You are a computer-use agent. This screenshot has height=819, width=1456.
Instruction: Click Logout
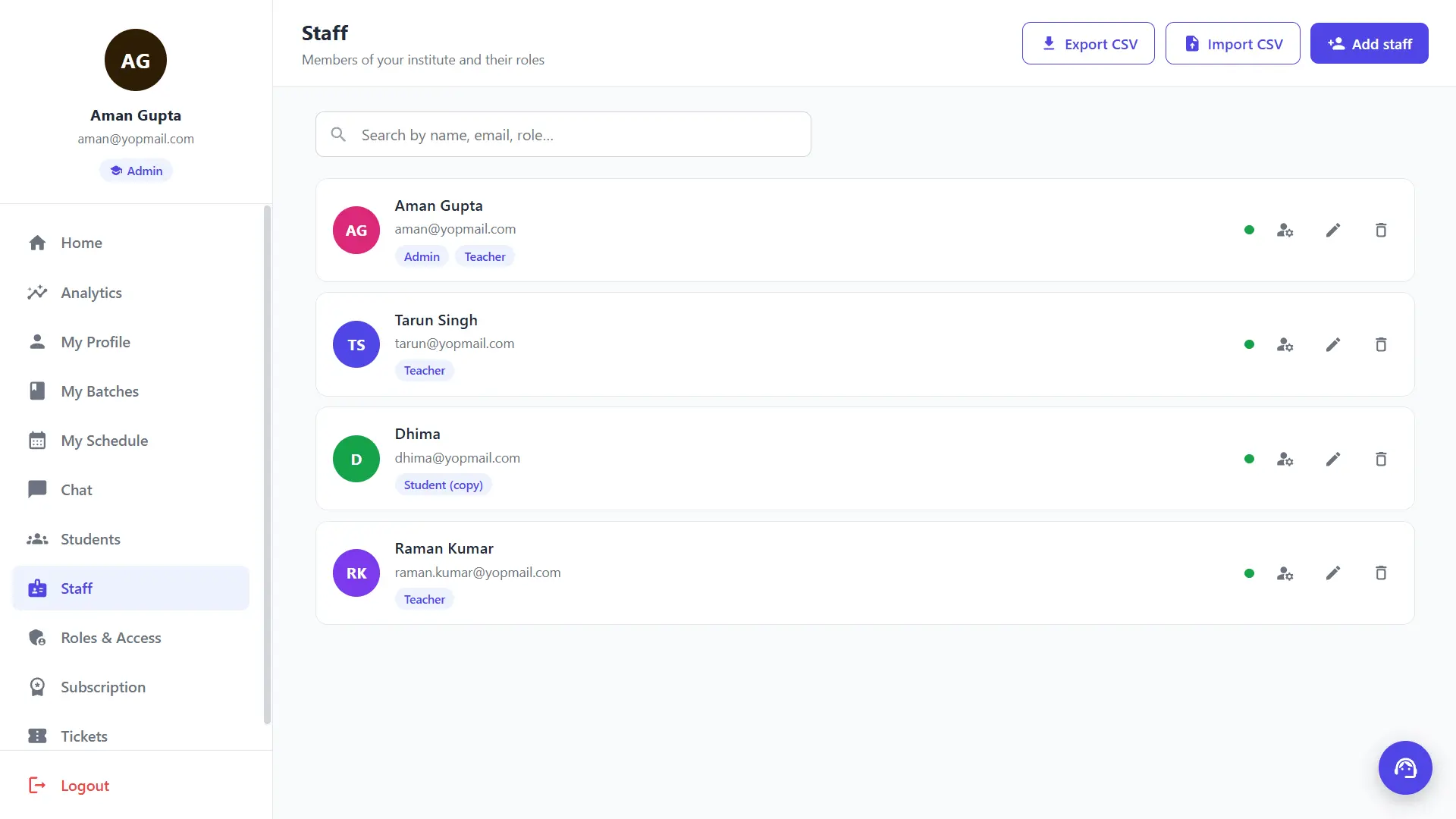69,786
